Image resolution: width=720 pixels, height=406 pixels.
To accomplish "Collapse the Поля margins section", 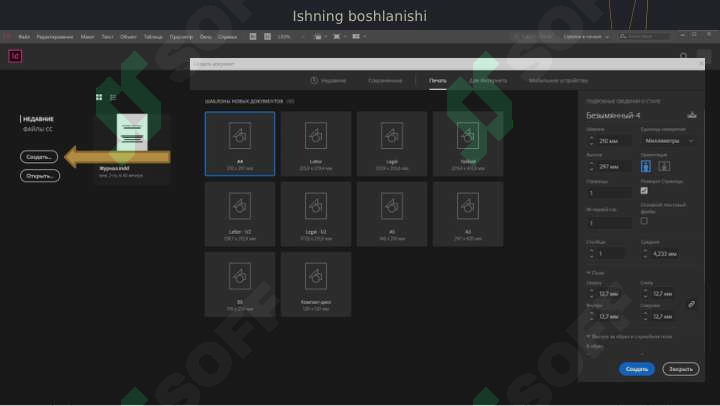I will [x=595, y=273].
